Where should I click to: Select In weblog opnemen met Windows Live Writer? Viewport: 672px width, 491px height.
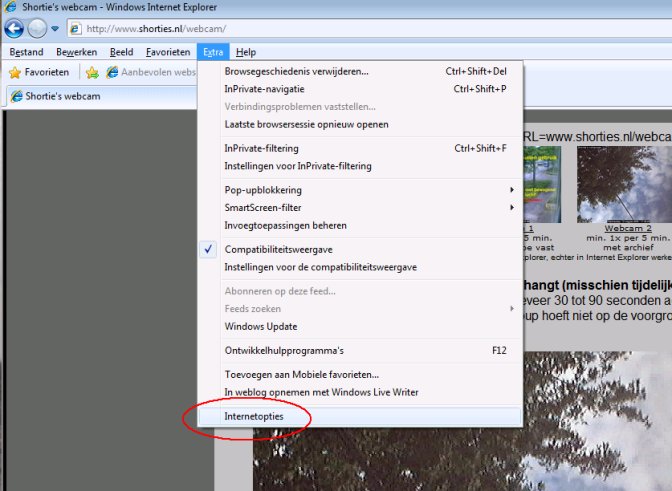coord(360,392)
